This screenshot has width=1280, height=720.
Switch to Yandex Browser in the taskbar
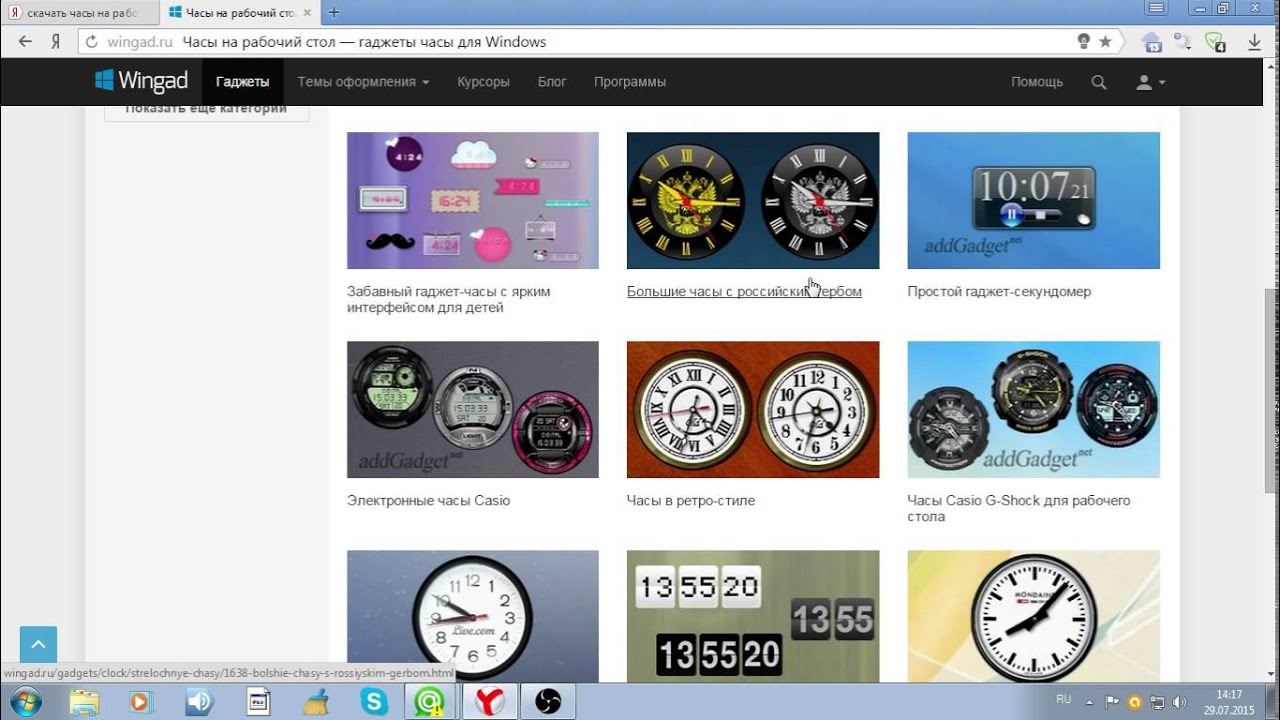pos(489,701)
